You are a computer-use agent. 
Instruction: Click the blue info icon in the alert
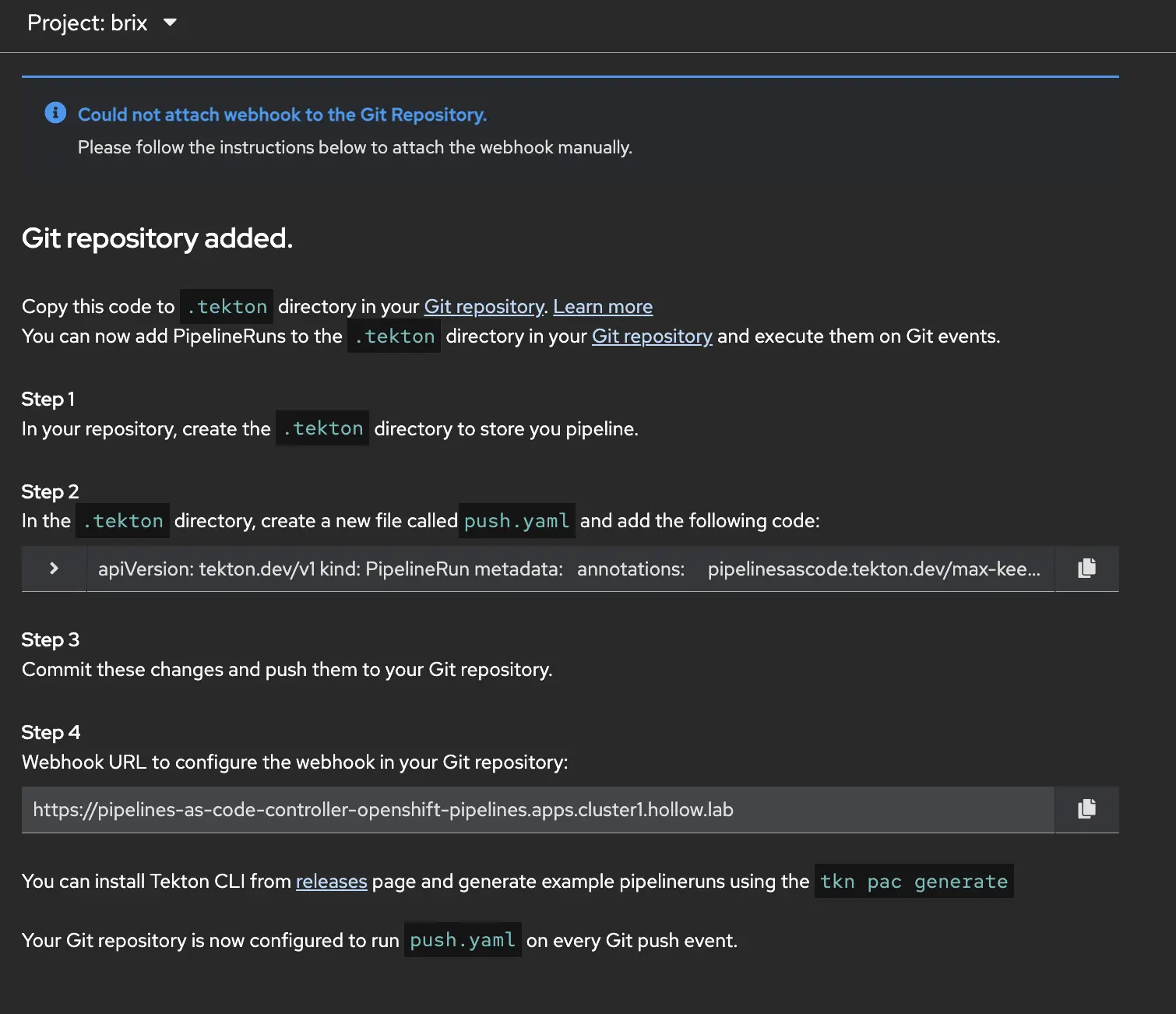click(55, 113)
